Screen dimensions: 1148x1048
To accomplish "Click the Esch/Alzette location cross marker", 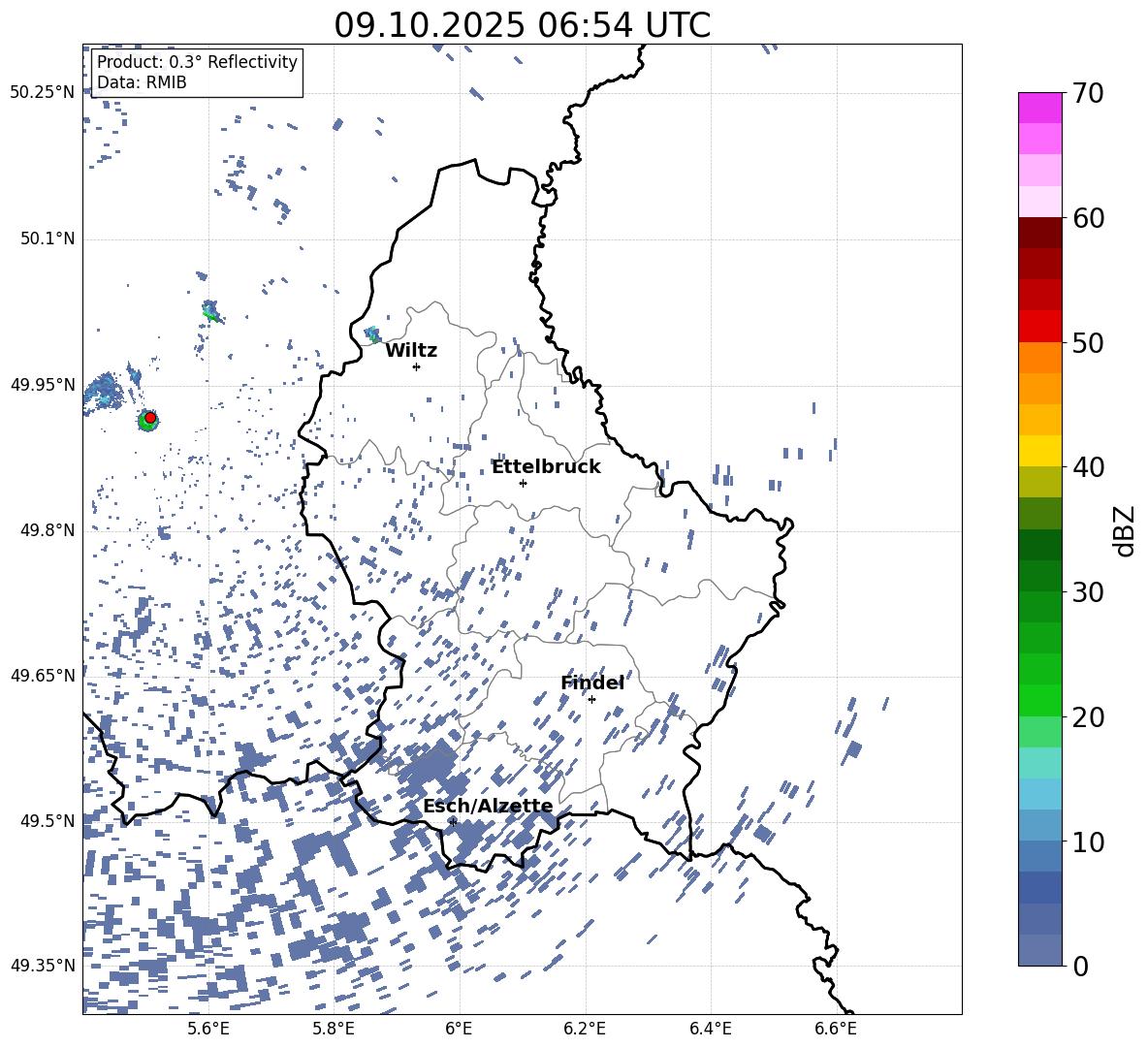I will pyautogui.click(x=453, y=821).
